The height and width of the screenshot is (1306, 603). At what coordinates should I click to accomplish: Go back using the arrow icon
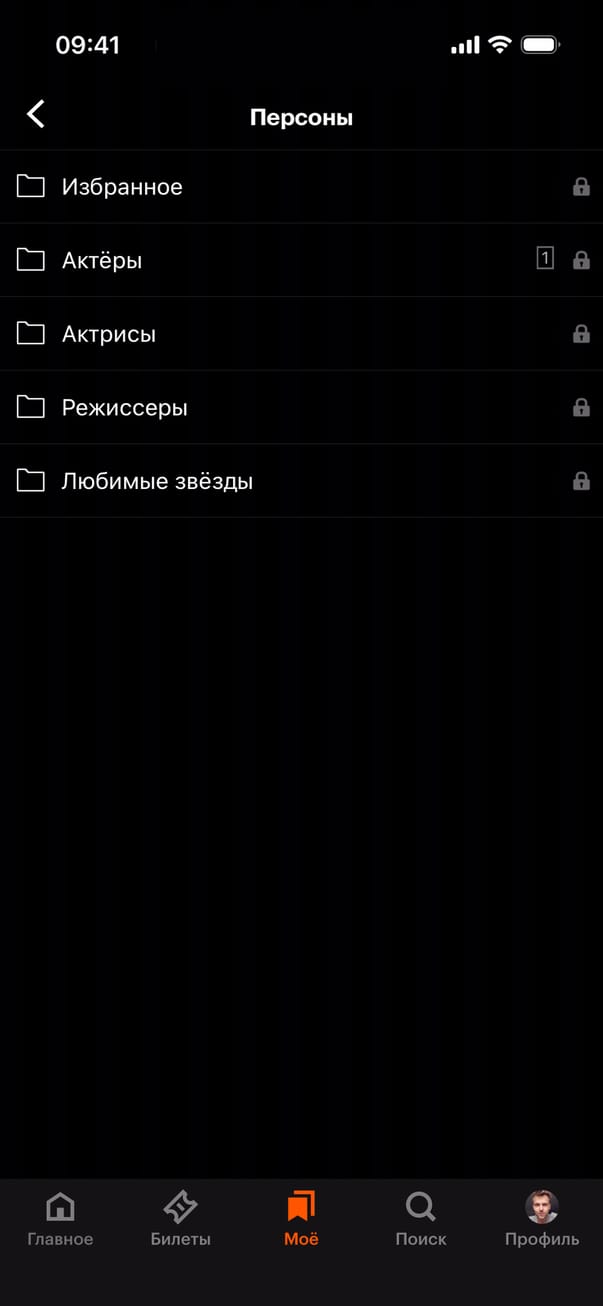(36, 114)
